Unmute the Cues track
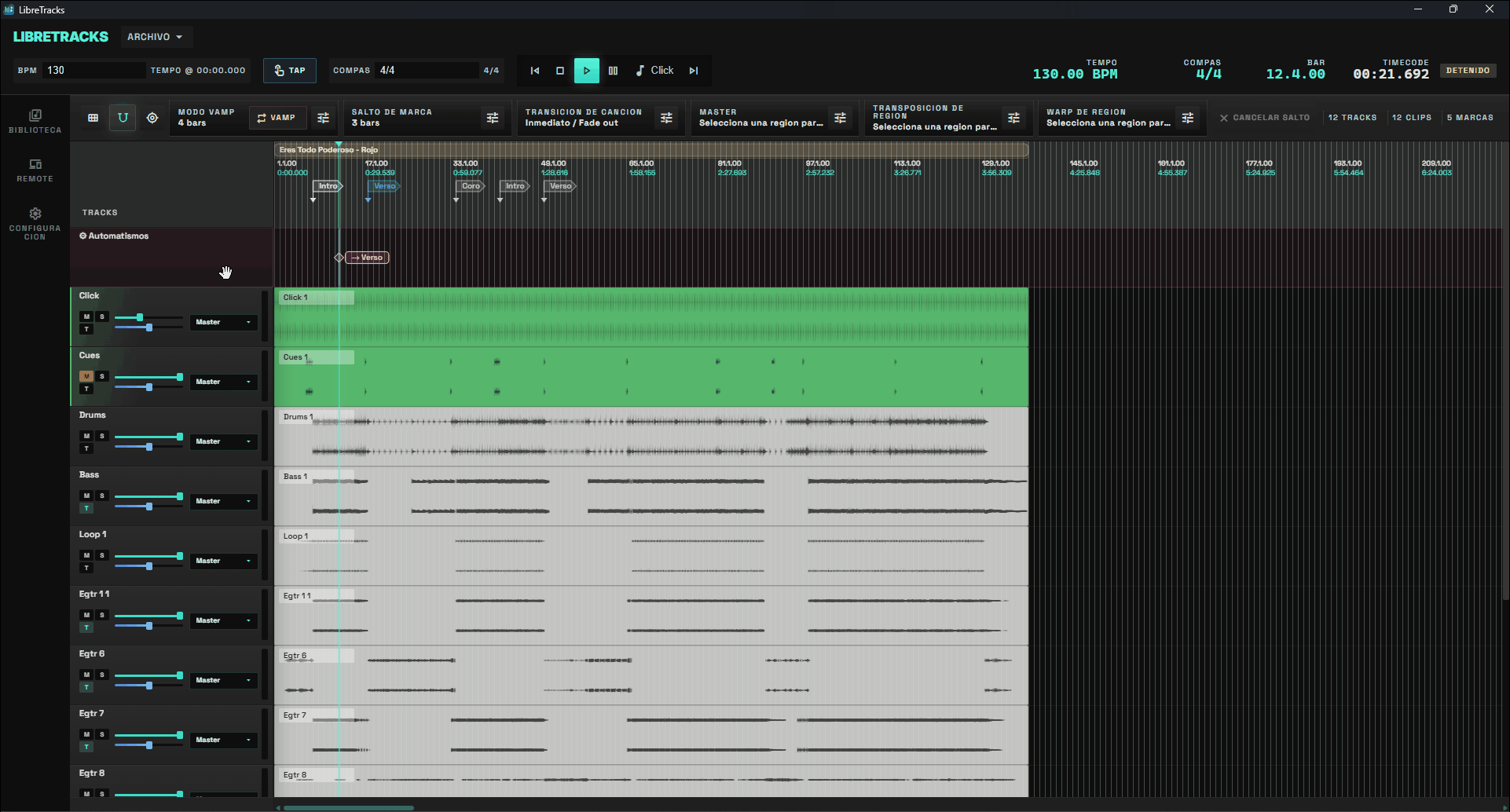Image resolution: width=1510 pixels, height=812 pixels. (x=86, y=376)
